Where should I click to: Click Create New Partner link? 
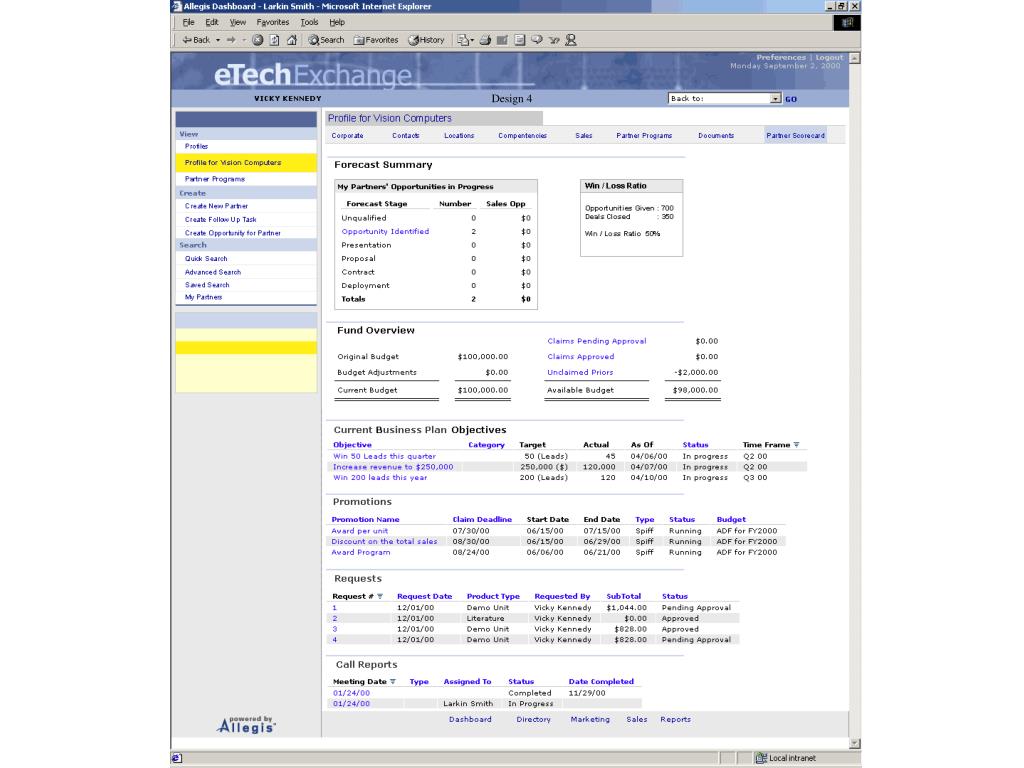coord(216,206)
